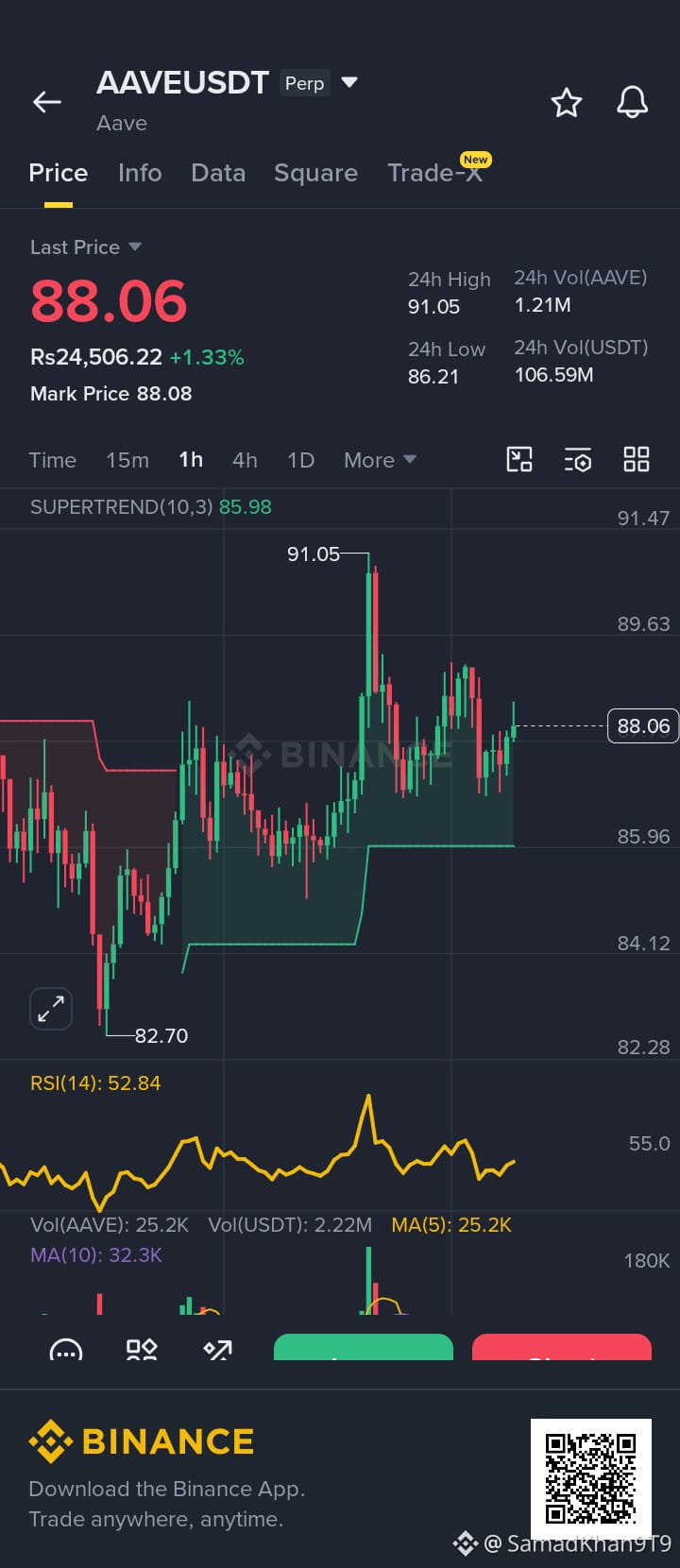Click the 91.05 high marker on chart
The width and height of the screenshot is (680, 1568).
pos(314,554)
